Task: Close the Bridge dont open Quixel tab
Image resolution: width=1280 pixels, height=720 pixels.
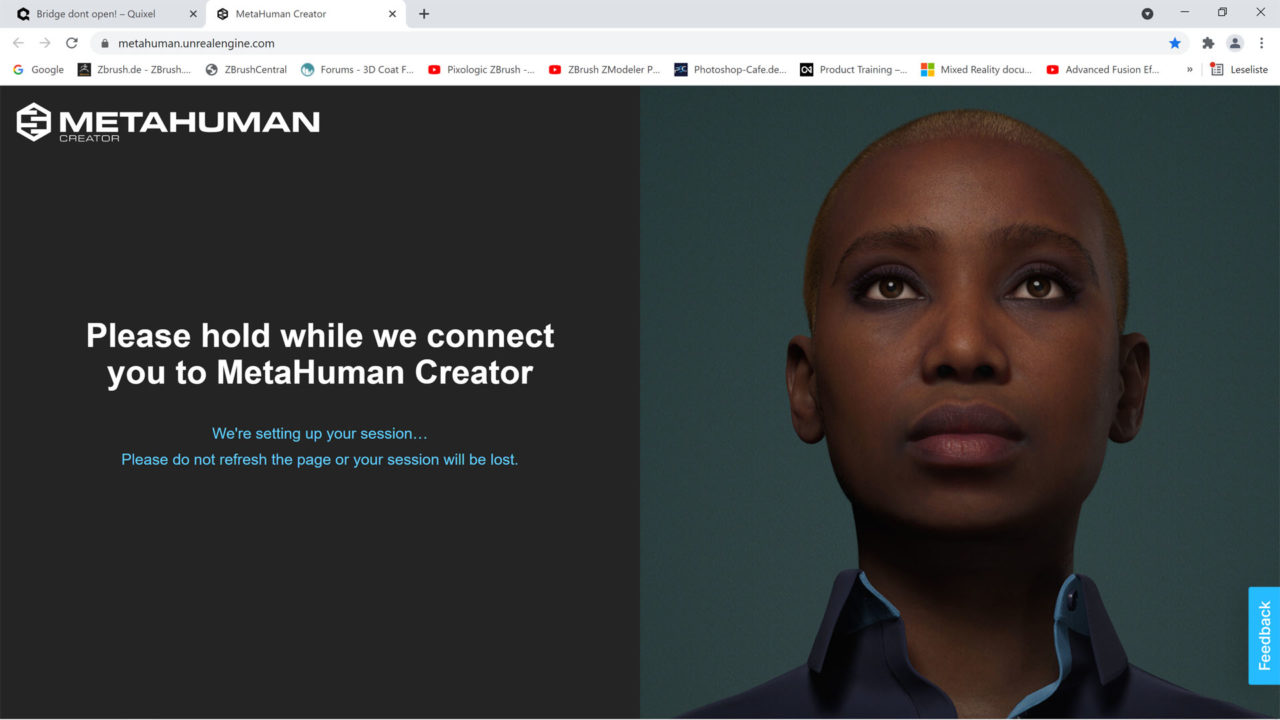Action: 192,14
